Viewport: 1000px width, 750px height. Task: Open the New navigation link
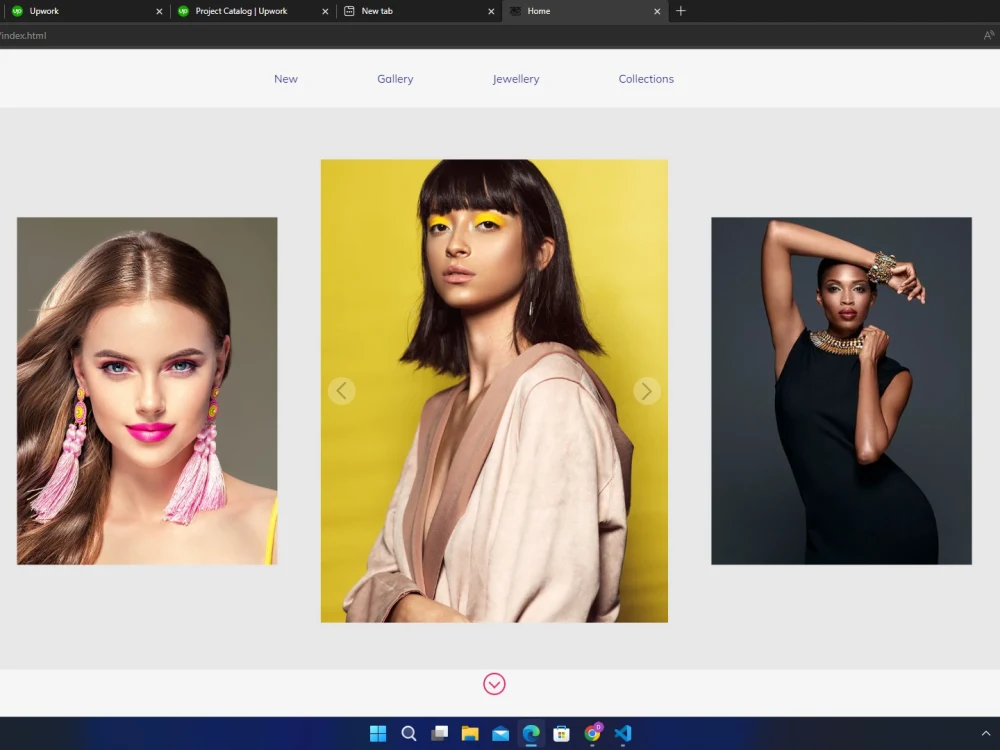(x=286, y=79)
